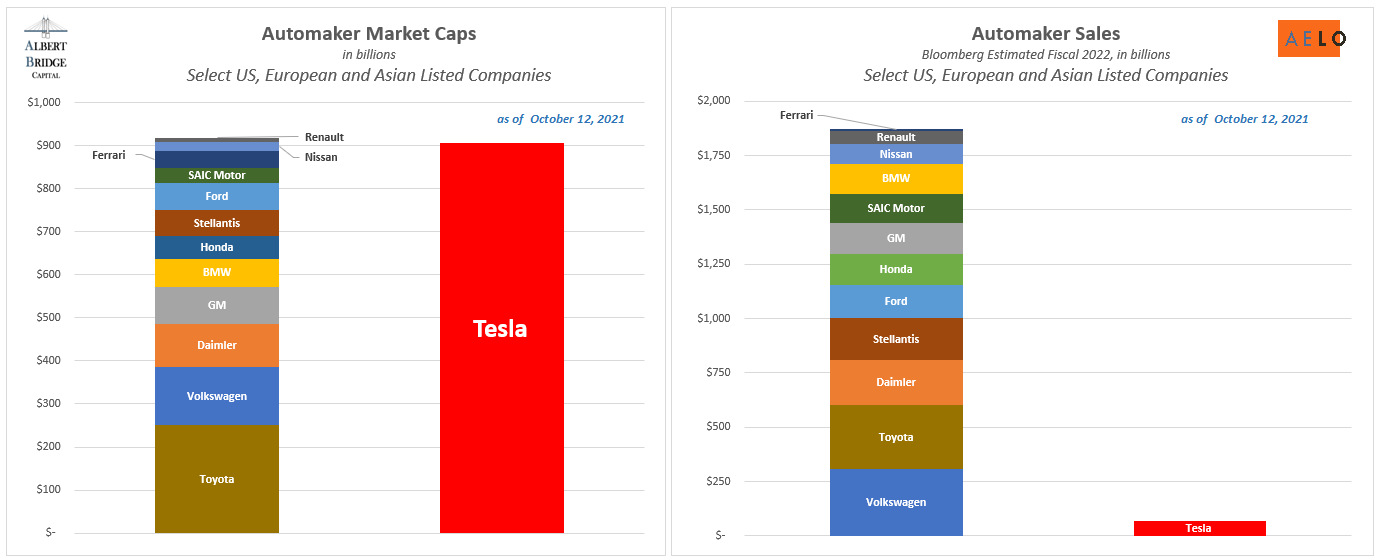Image resolution: width=1379 pixels, height=560 pixels.
Task: Click the green Honda sales segment
Action: coord(895,269)
